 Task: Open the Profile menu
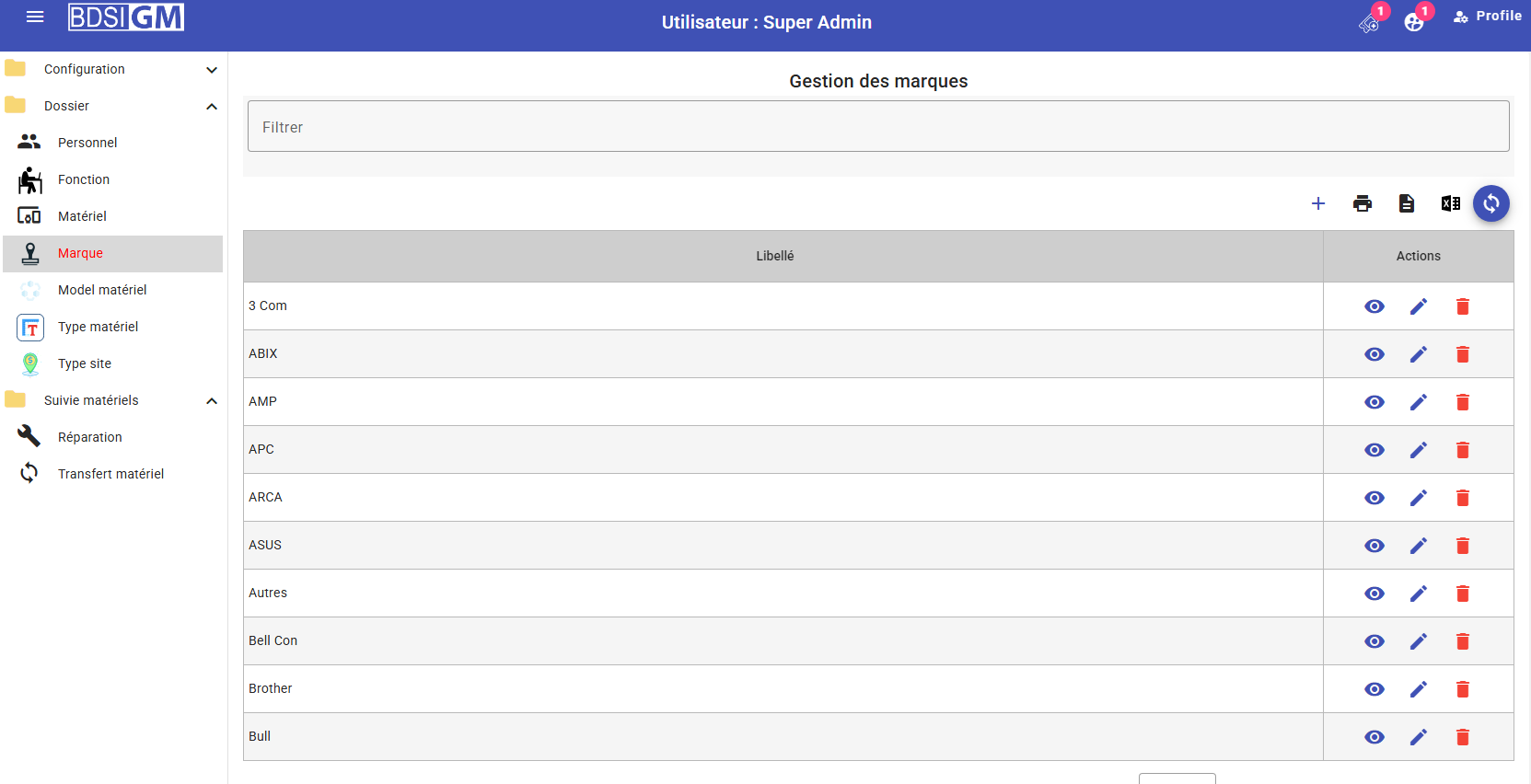tap(1487, 16)
